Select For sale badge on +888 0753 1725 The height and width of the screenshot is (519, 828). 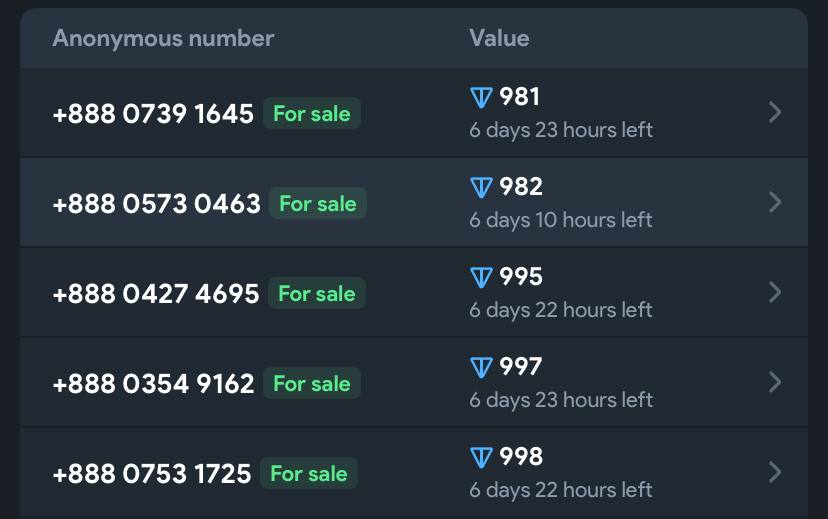click(x=309, y=474)
